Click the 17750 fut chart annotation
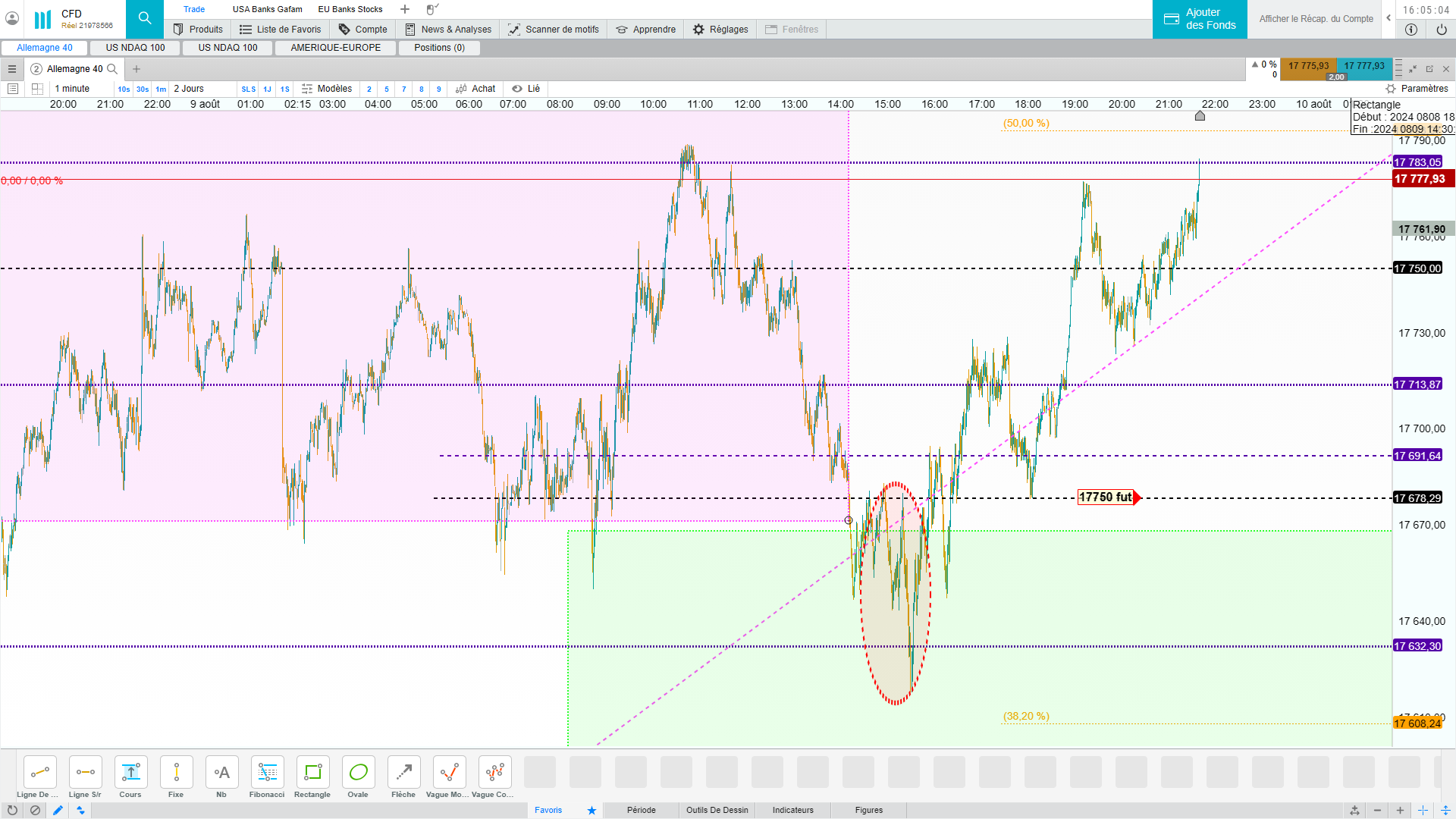The width and height of the screenshot is (1456, 819). tap(1106, 497)
